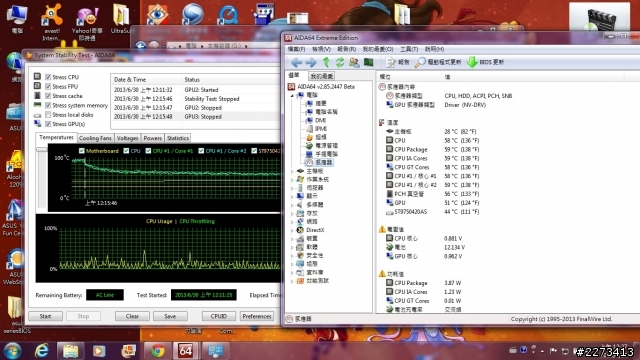Toggle the Stress CPU checkbox

click(x=48, y=77)
